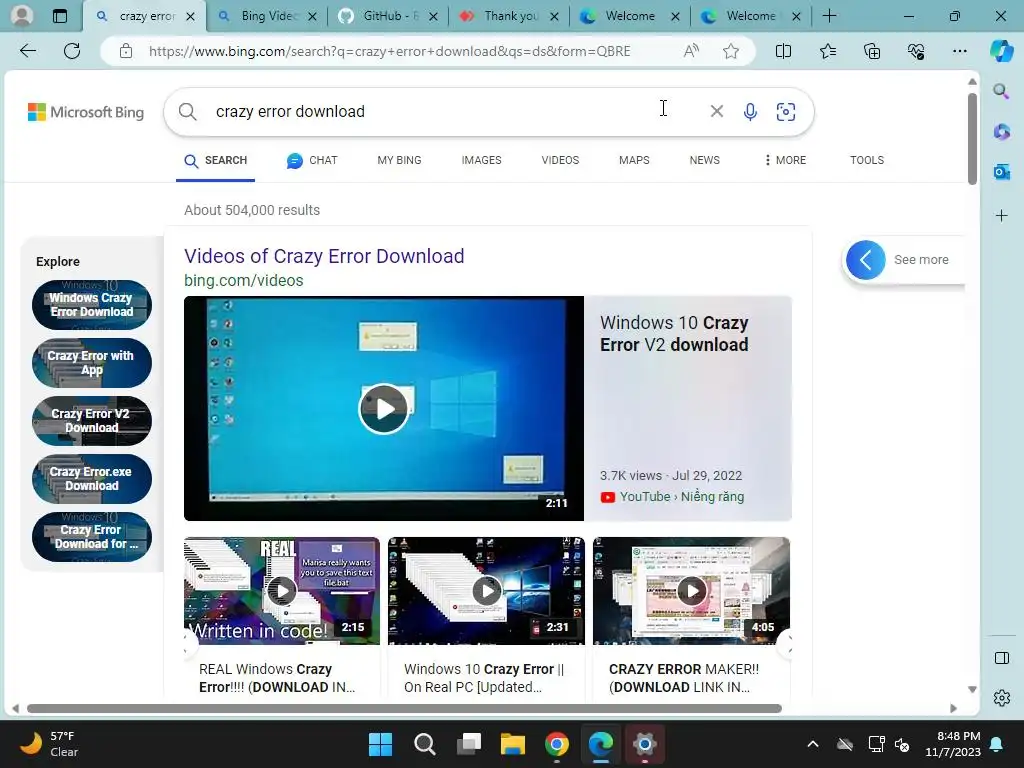Play the Windows 10 Crazy Error V2 video
Screen dimensions: 1024x768
pos(384,409)
